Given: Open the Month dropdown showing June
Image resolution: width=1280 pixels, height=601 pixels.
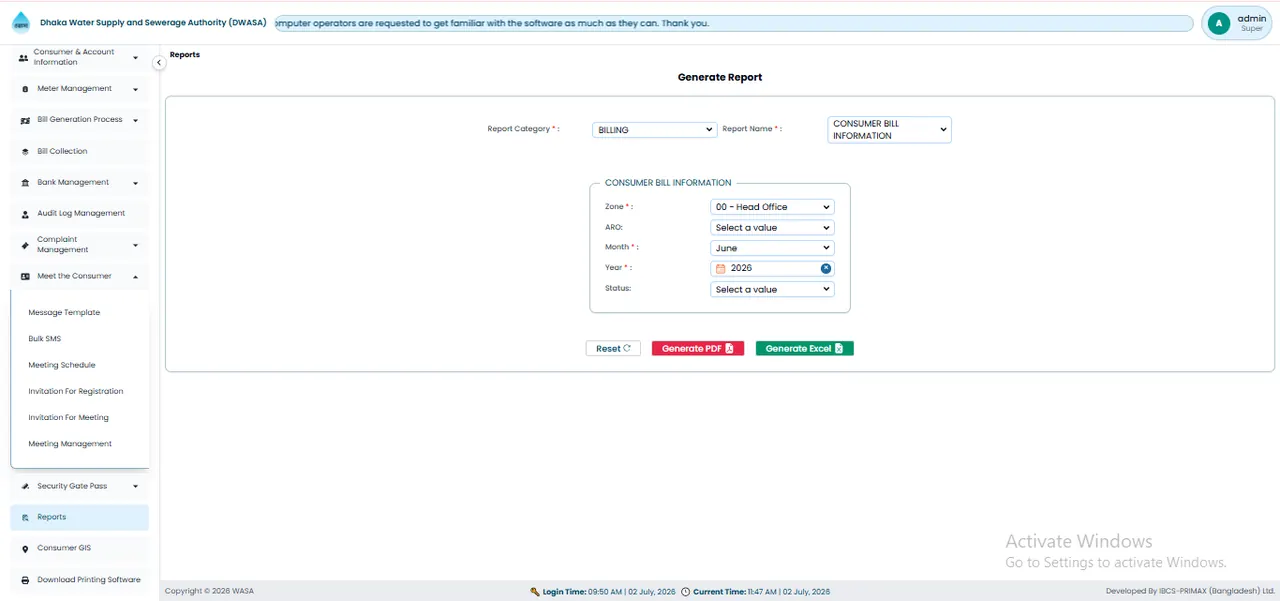Looking at the screenshot, I should (x=772, y=248).
